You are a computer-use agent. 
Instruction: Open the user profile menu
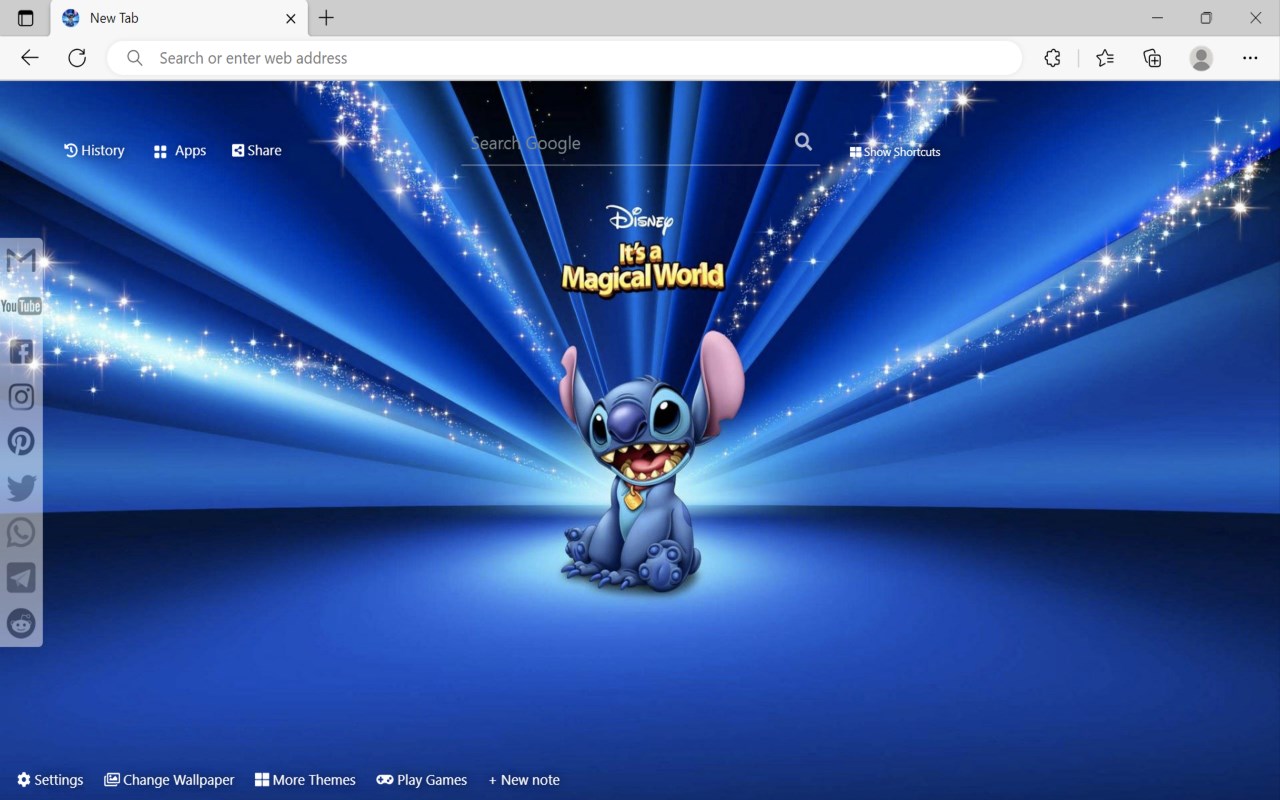[1201, 58]
